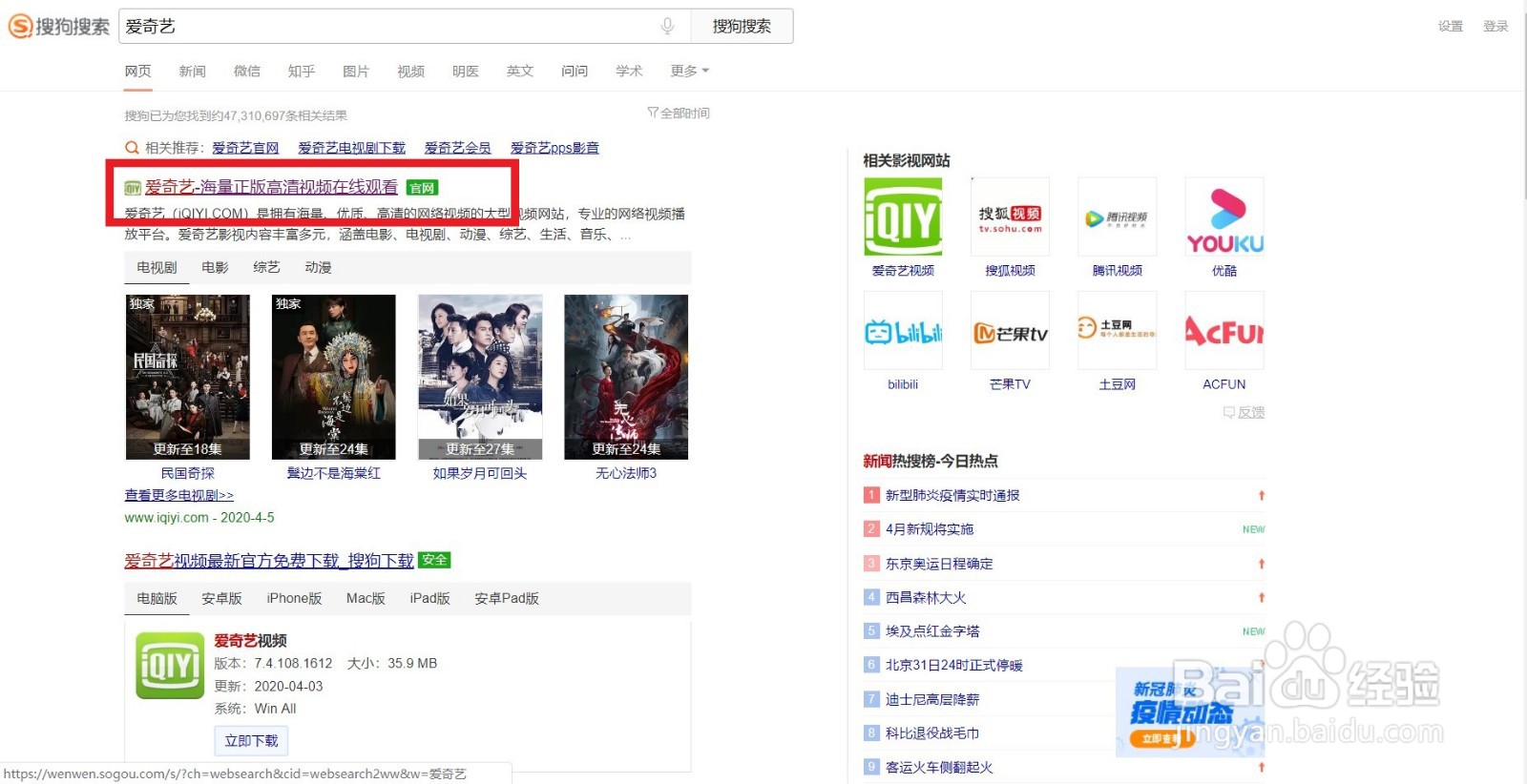Activate the microphone voice search icon

point(667,27)
